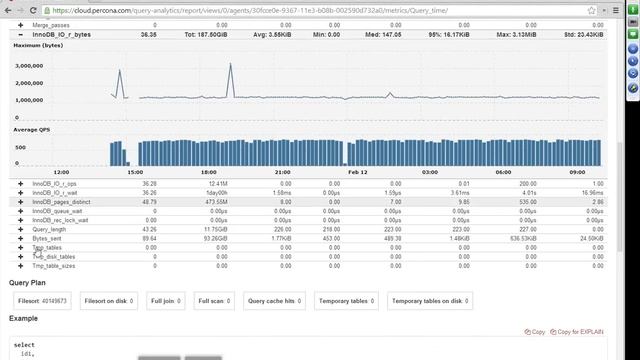This screenshot has height=360, width=640.
Task: Click the 'Average QPS' chart title
Action: [32, 130]
